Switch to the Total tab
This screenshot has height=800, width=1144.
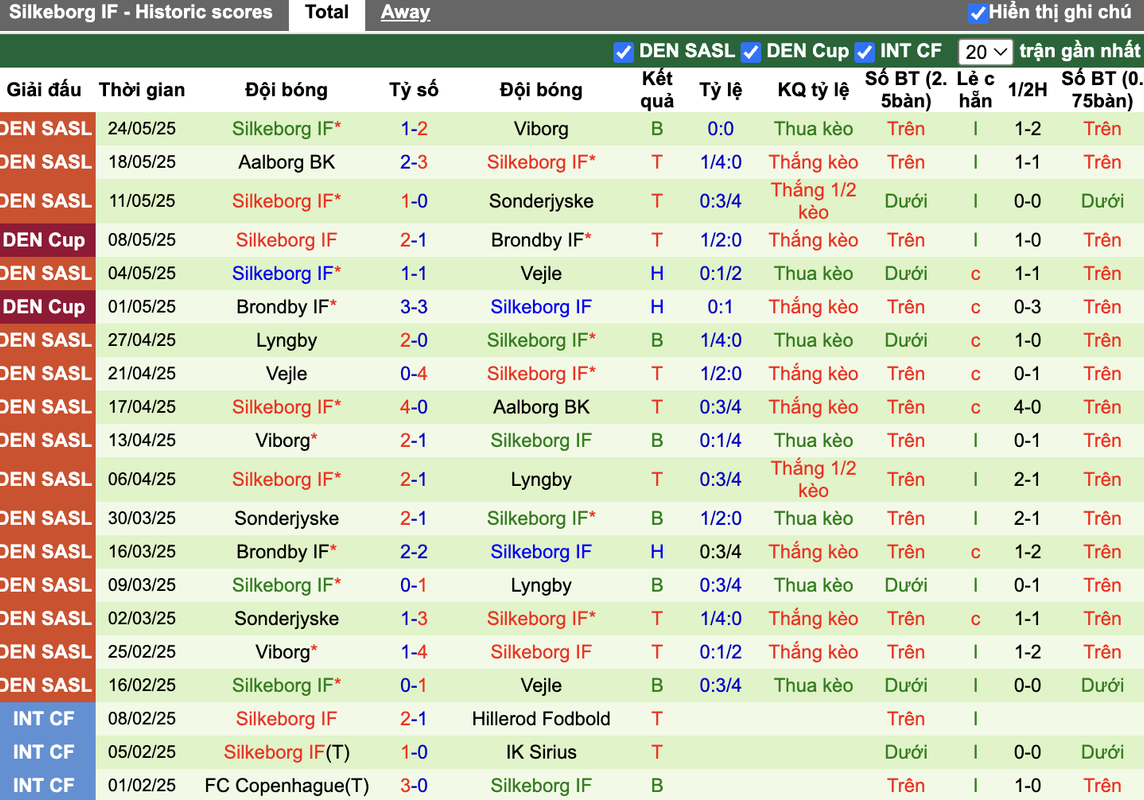pos(327,13)
